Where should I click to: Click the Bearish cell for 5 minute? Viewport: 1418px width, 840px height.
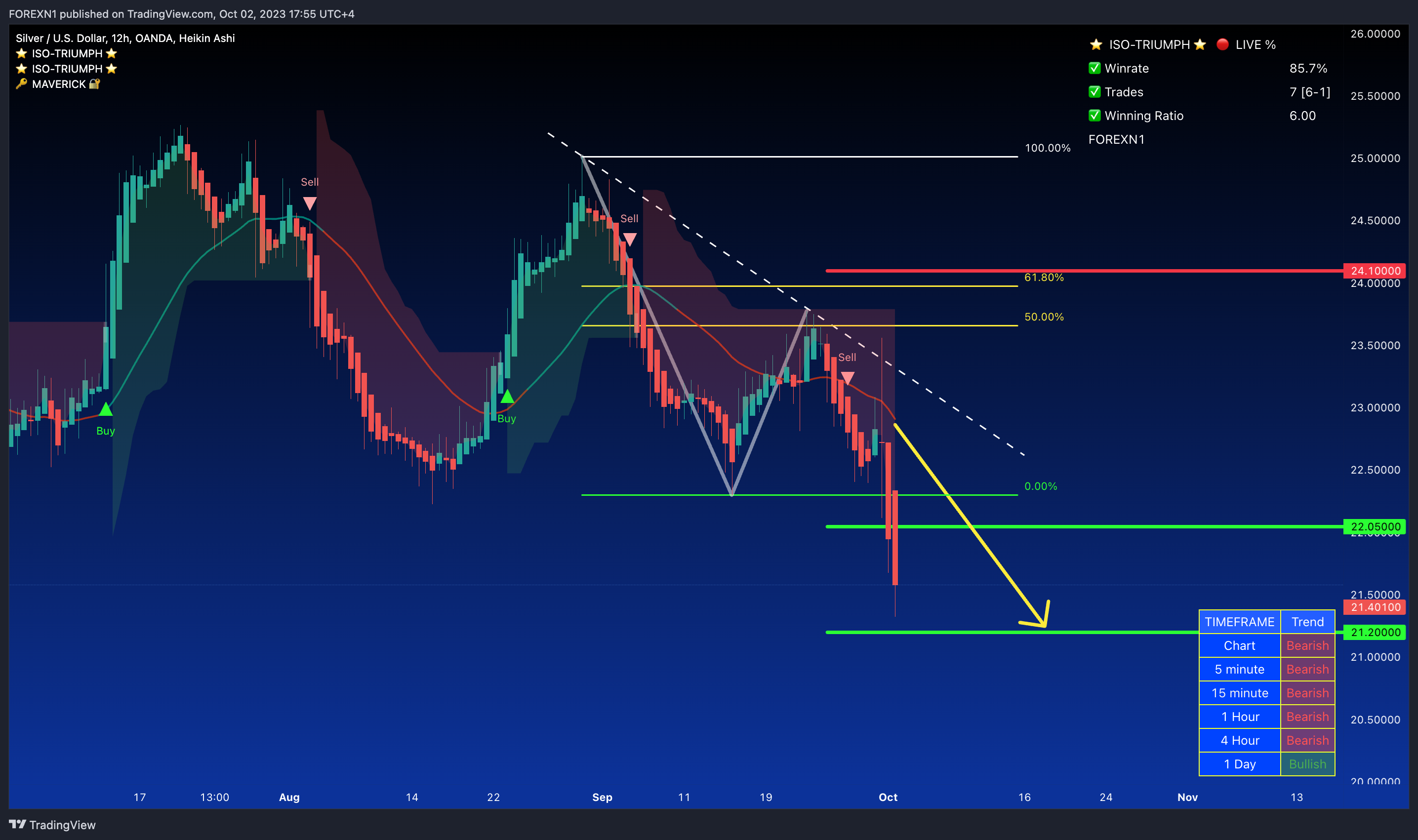[1308, 670]
